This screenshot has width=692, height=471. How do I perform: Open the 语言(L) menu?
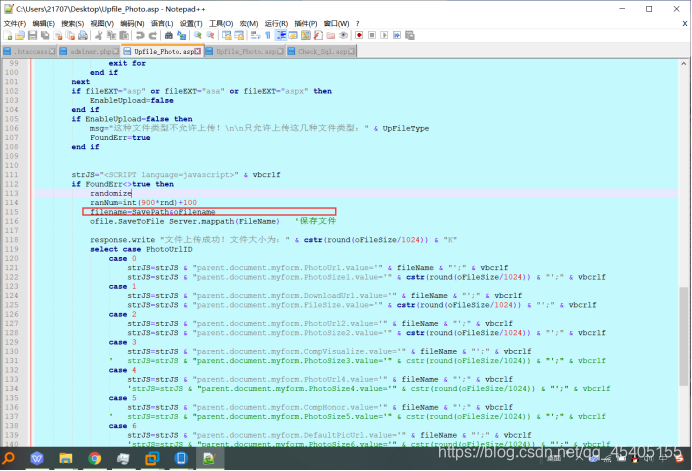point(162,23)
